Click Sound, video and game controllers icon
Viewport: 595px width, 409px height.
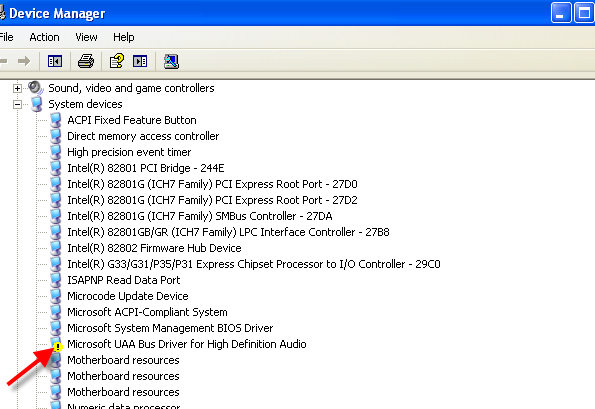(x=36, y=88)
